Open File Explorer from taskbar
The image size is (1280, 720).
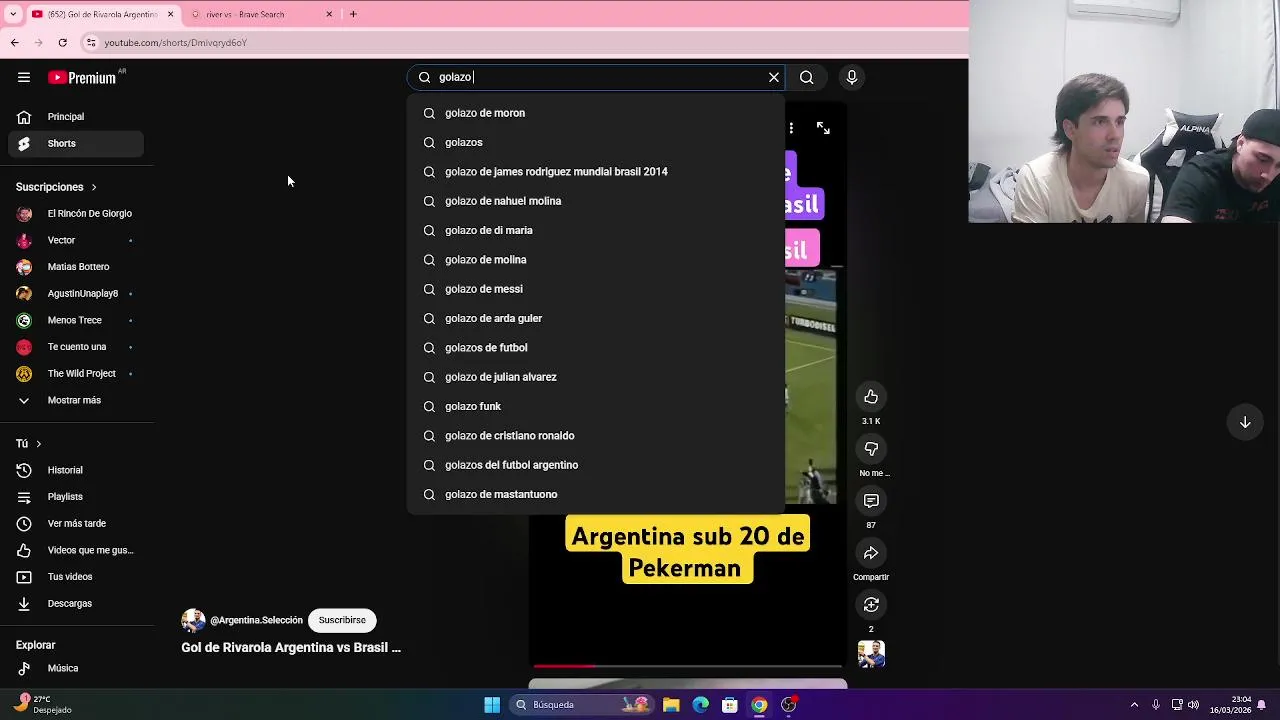click(x=671, y=705)
